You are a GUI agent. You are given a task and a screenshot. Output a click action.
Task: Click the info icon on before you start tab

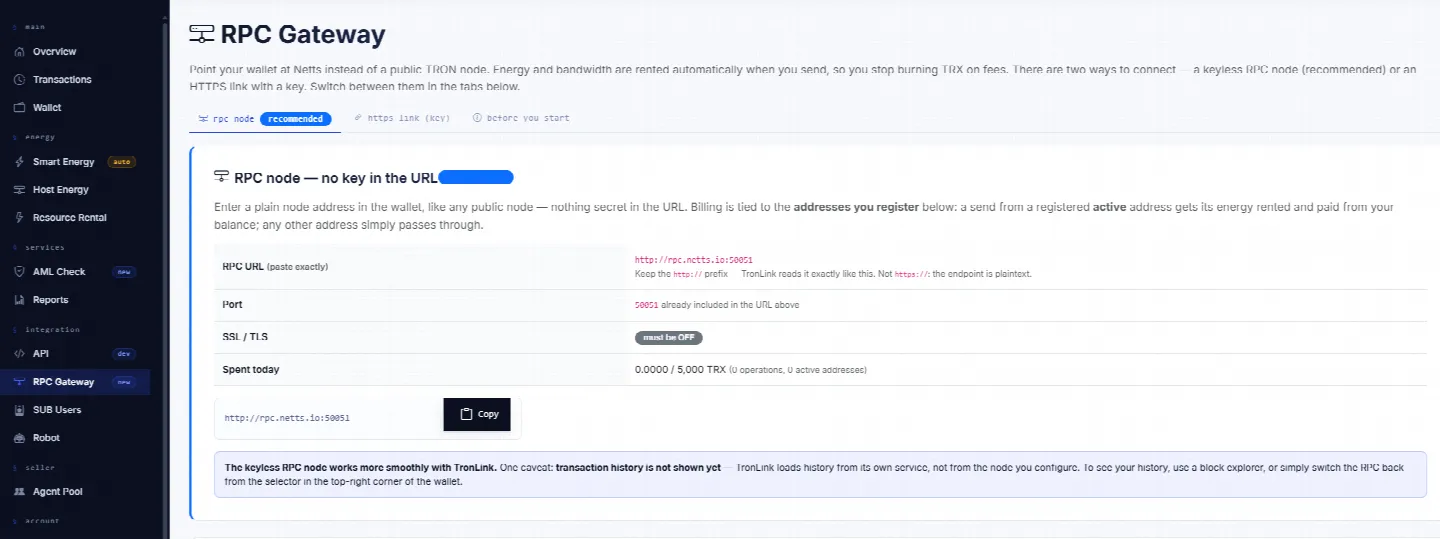click(x=477, y=118)
